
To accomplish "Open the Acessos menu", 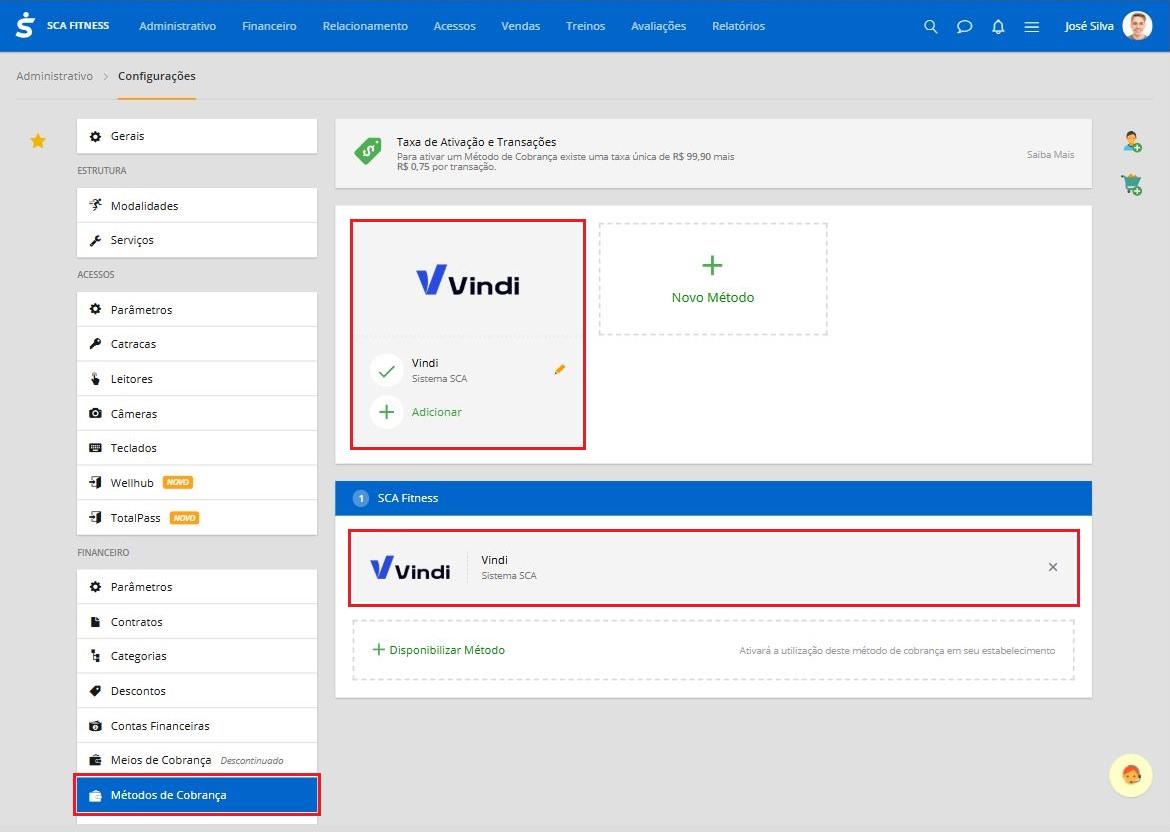I will (x=454, y=26).
